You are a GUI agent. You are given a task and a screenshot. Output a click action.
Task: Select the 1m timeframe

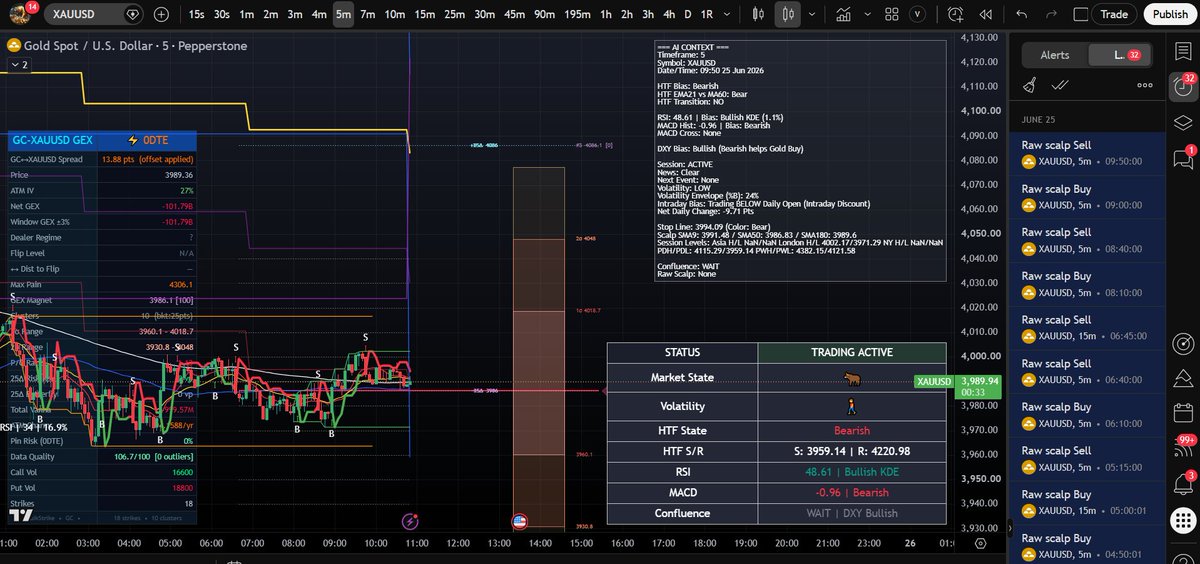point(246,15)
